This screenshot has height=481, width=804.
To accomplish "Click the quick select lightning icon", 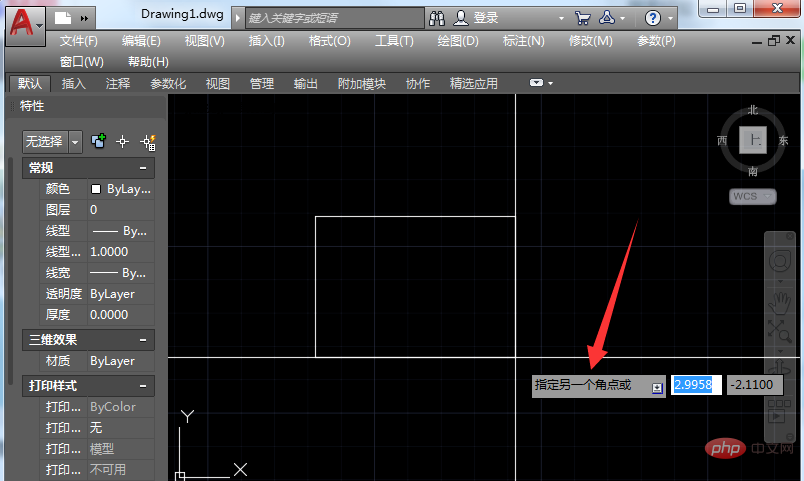I will 148,142.
